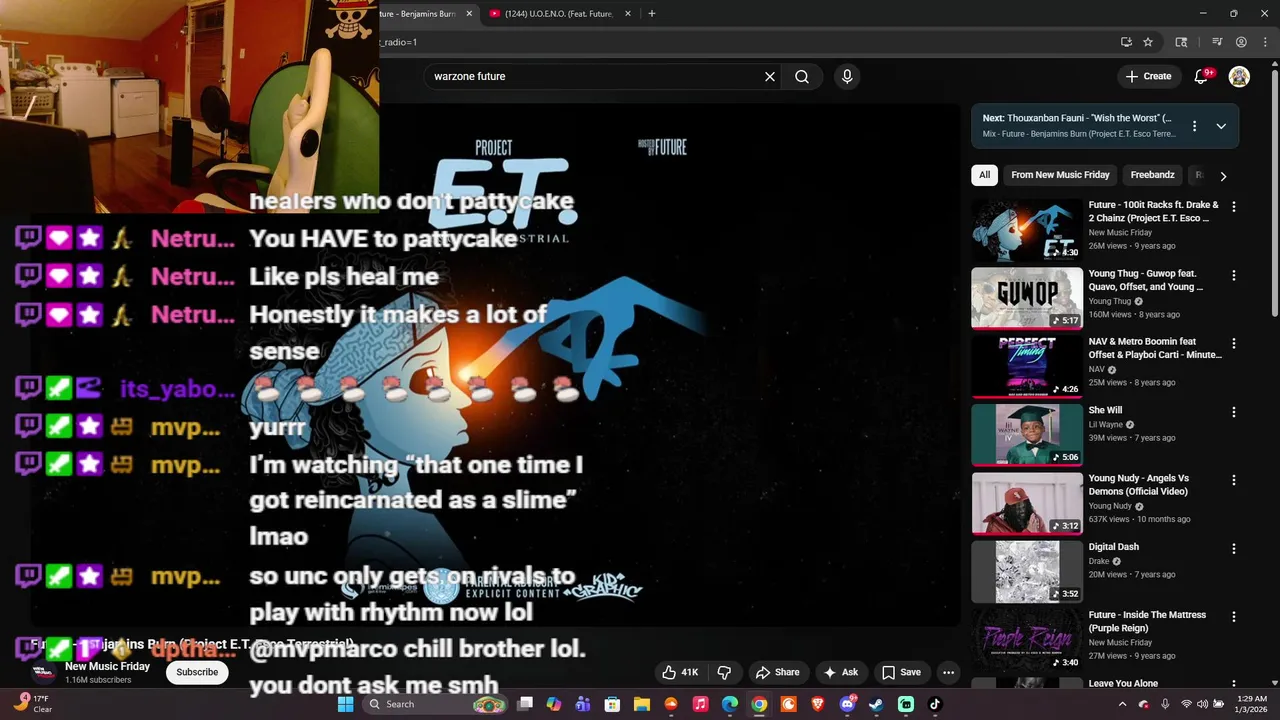Open the Chrome profile icon
This screenshot has width=1280, height=720.
pyautogui.click(x=1241, y=42)
